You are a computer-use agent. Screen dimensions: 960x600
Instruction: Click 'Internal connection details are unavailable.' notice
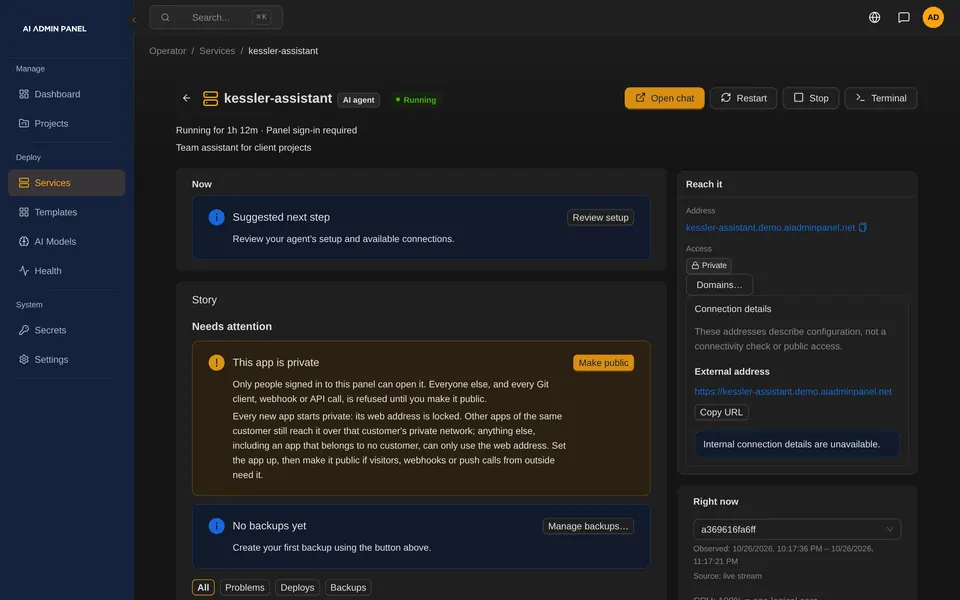pyautogui.click(x=797, y=444)
